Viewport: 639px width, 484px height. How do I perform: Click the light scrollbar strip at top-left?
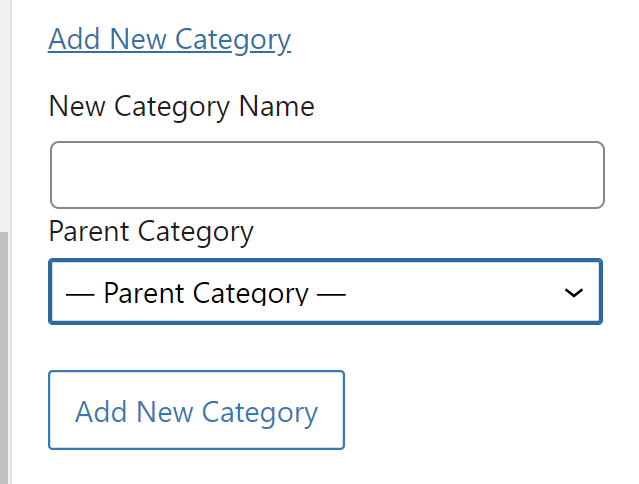click(x=4, y=60)
